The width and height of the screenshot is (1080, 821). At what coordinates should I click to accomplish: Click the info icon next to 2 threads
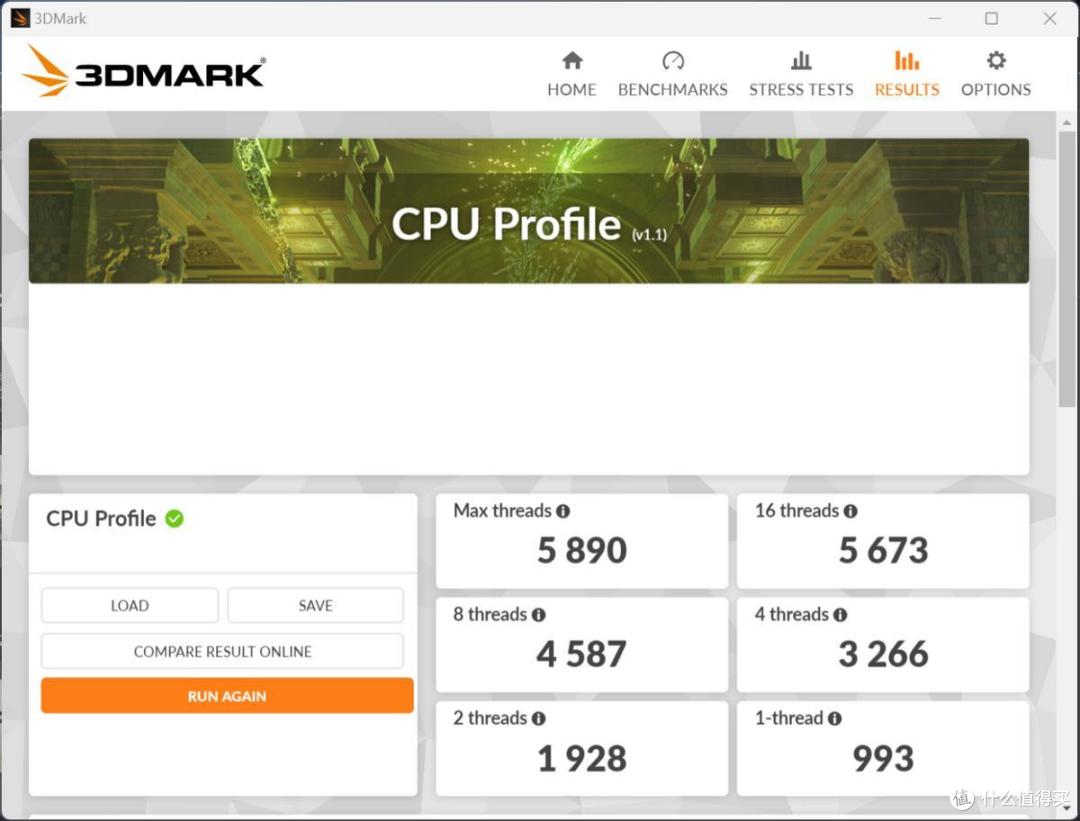[539, 718]
